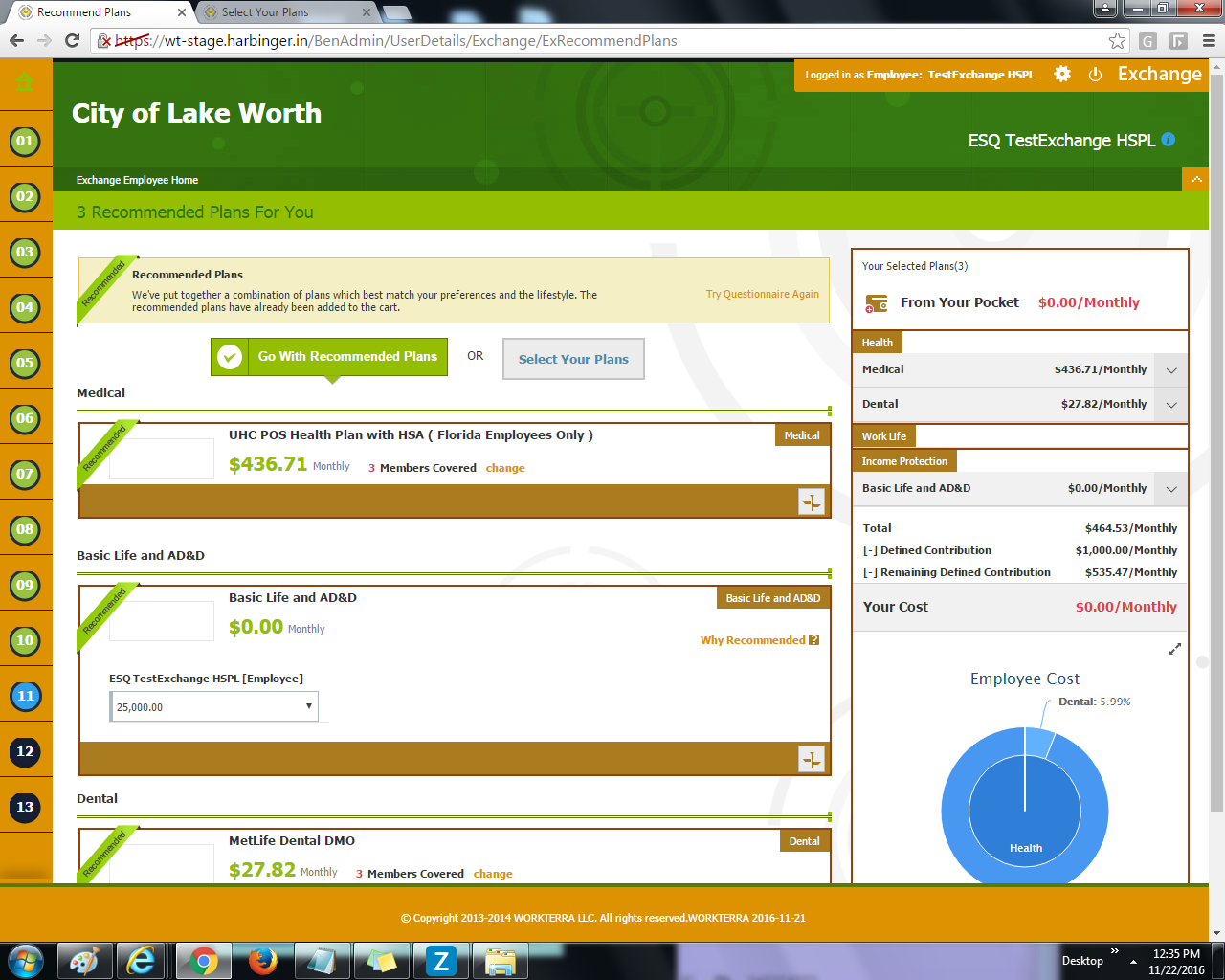Viewport: 1225px width, 980px height.
Task: Click the home icon in the orange sidebar
Action: click(x=25, y=82)
